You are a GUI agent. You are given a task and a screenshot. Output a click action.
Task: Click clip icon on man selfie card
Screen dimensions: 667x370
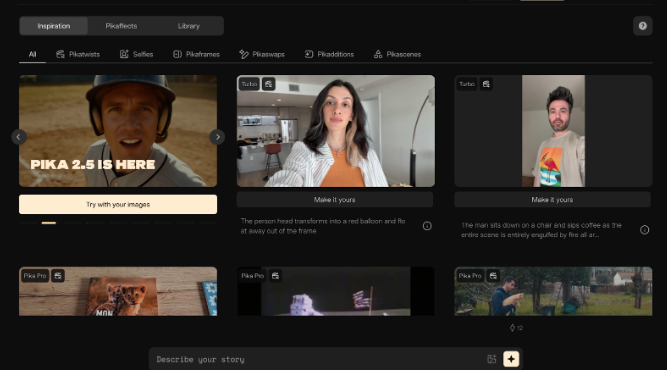(x=486, y=84)
